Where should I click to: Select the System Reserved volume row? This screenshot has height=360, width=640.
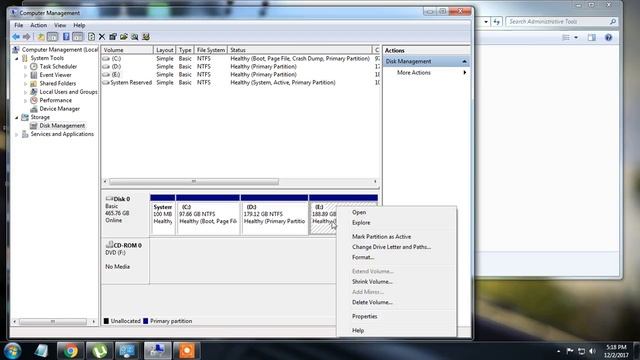pos(240,82)
